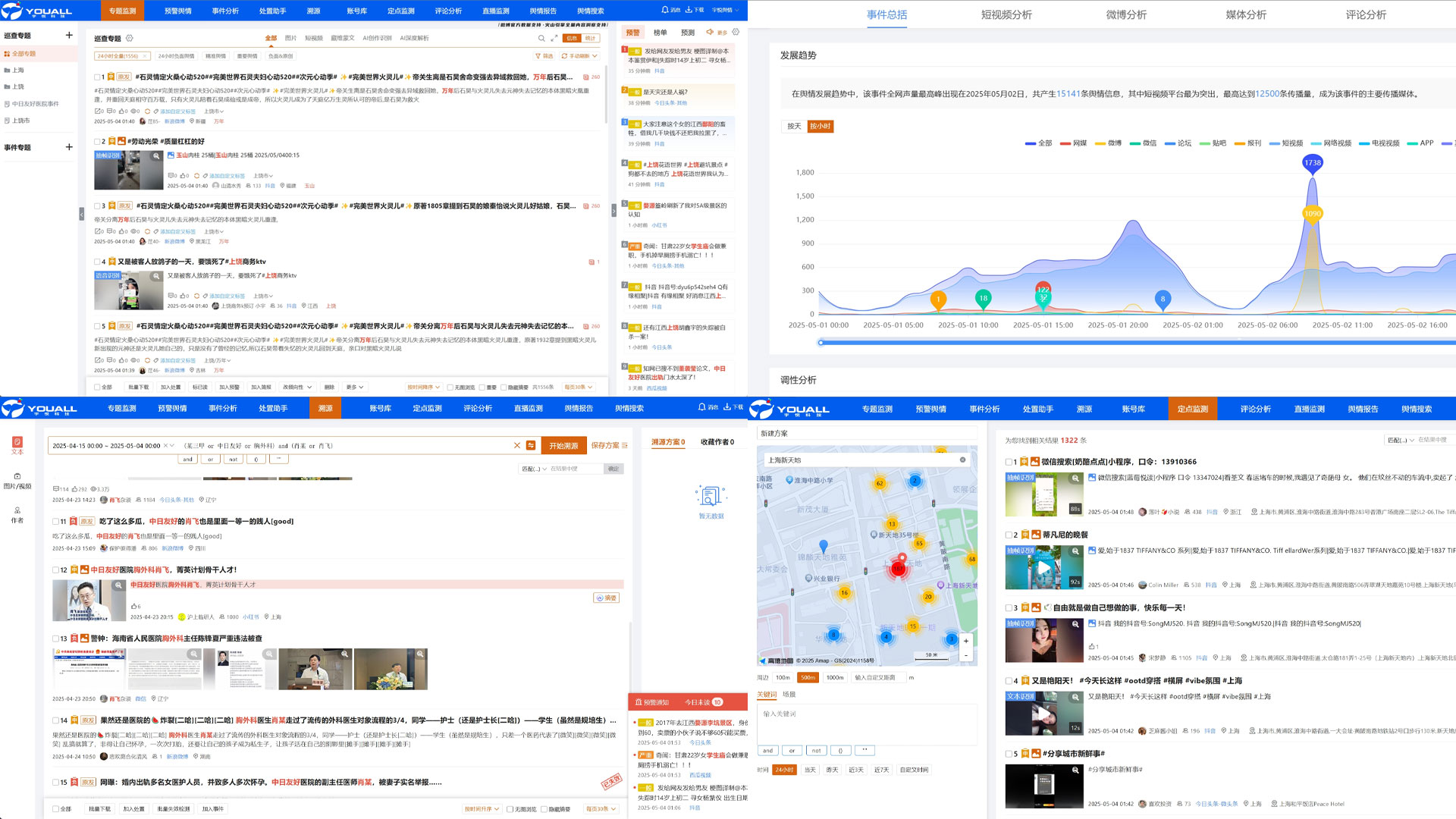Click the fullscreen expand icon beside search

(554, 38)
